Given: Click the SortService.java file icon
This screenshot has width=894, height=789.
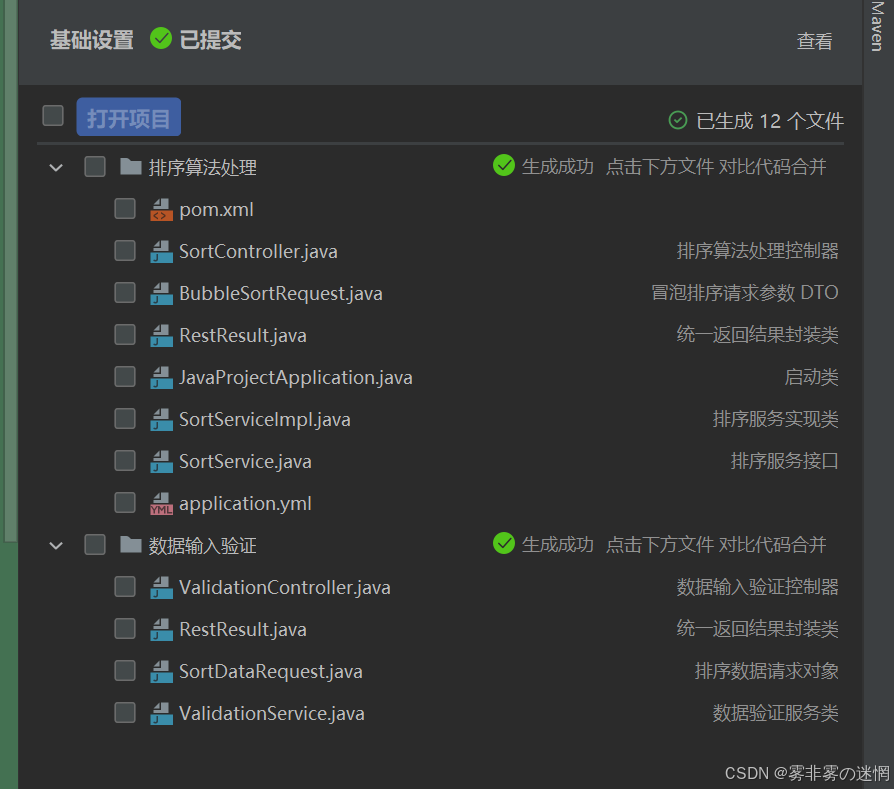Looking at the screenshot, I should pyautogui.click(x=161, y=461).
